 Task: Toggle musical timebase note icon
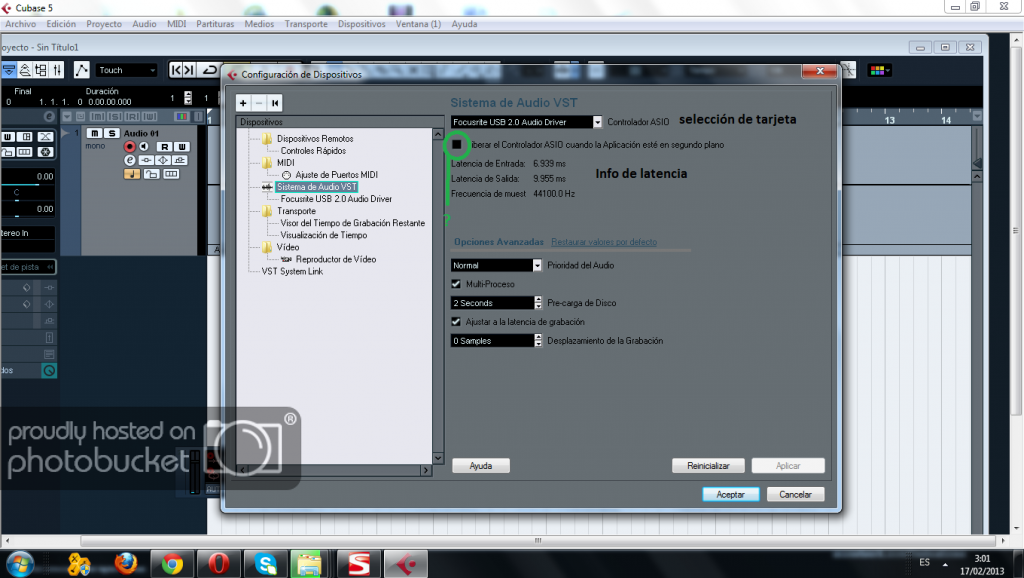[132, 174]
